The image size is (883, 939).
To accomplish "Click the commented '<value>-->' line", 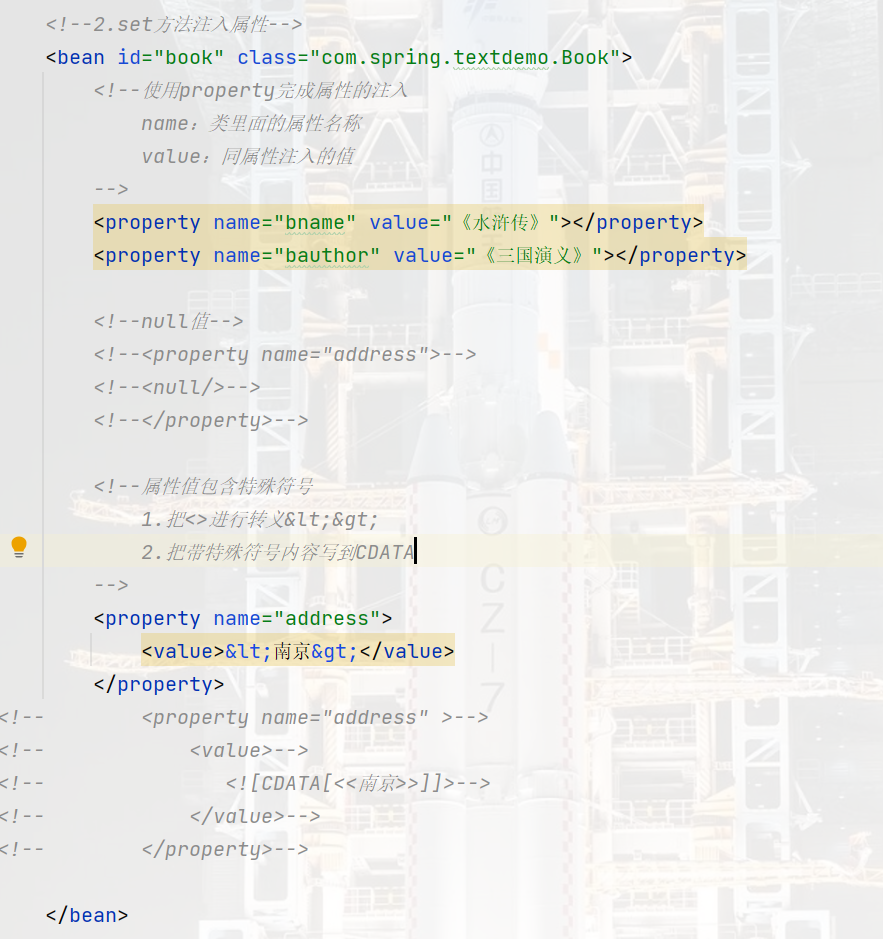I will (x=249, y=750).
